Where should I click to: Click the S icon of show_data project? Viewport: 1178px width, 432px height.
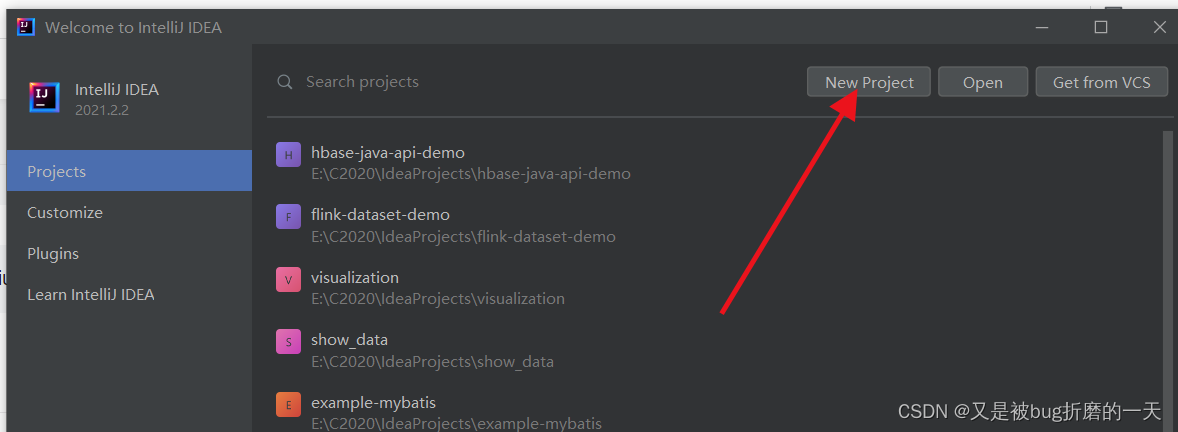coord(288,343)
